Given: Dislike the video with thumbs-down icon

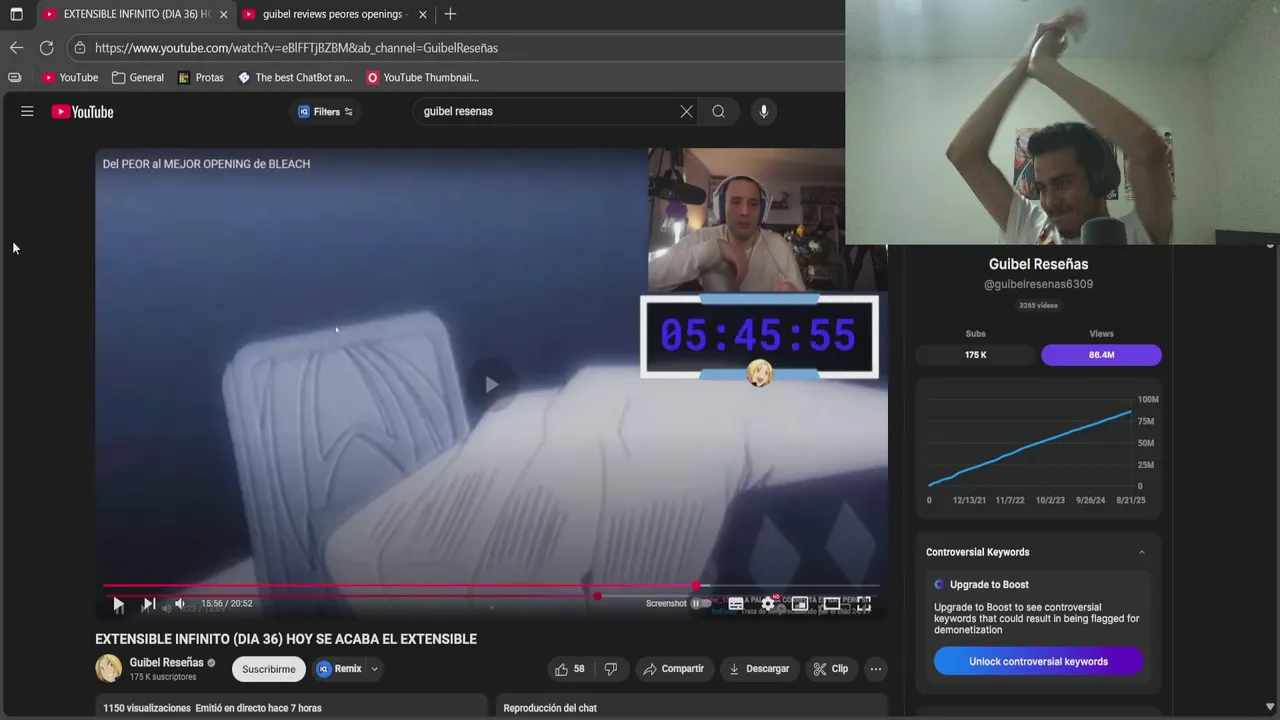Looking at the screenshot, I should coord(611,669).
